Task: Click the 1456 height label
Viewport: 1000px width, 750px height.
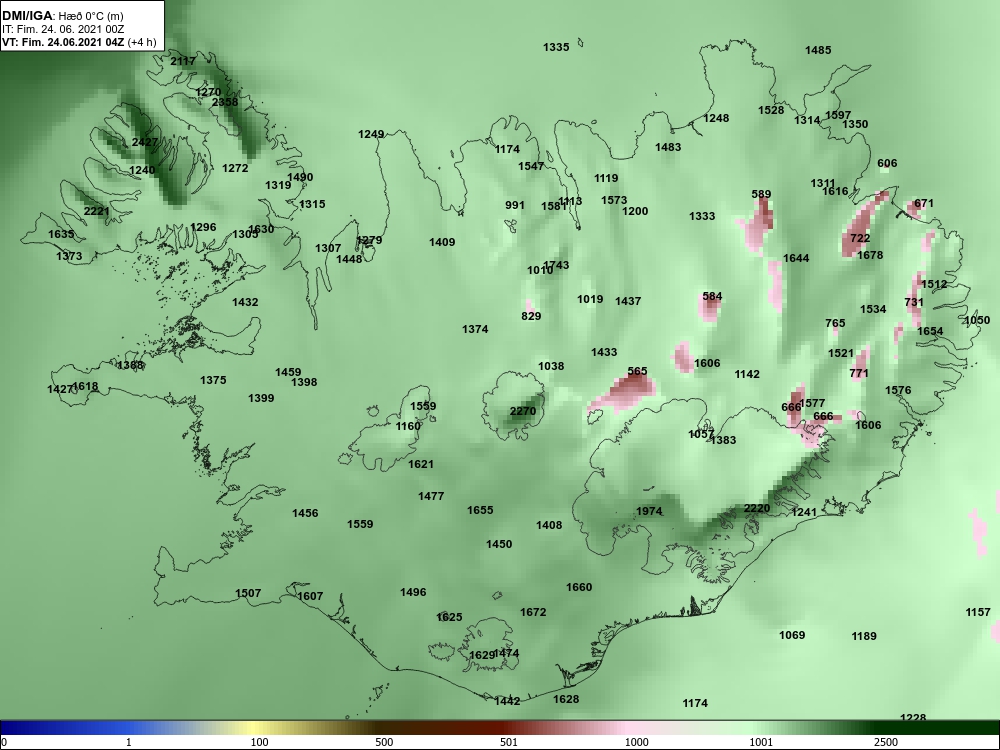Action: (x=305, y=513)
